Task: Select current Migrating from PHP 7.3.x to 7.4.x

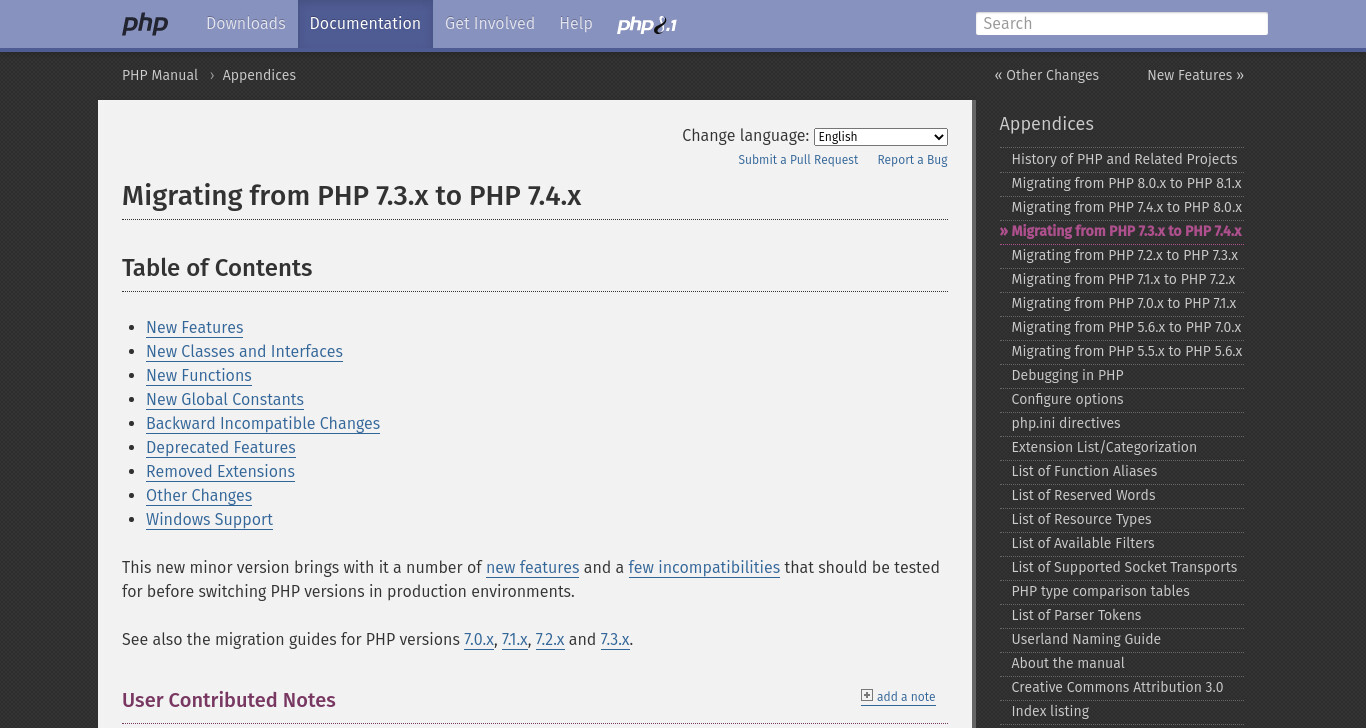Action: coord(1126,232)
